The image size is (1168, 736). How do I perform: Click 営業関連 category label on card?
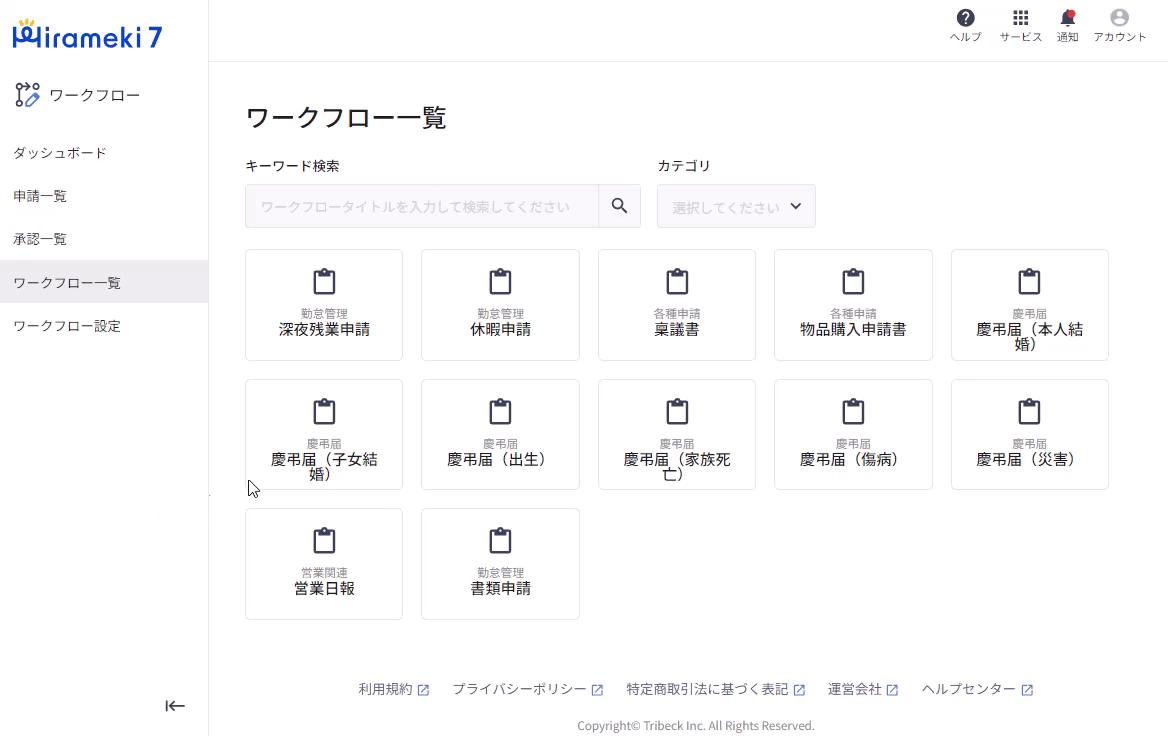[x=324, y=572]
